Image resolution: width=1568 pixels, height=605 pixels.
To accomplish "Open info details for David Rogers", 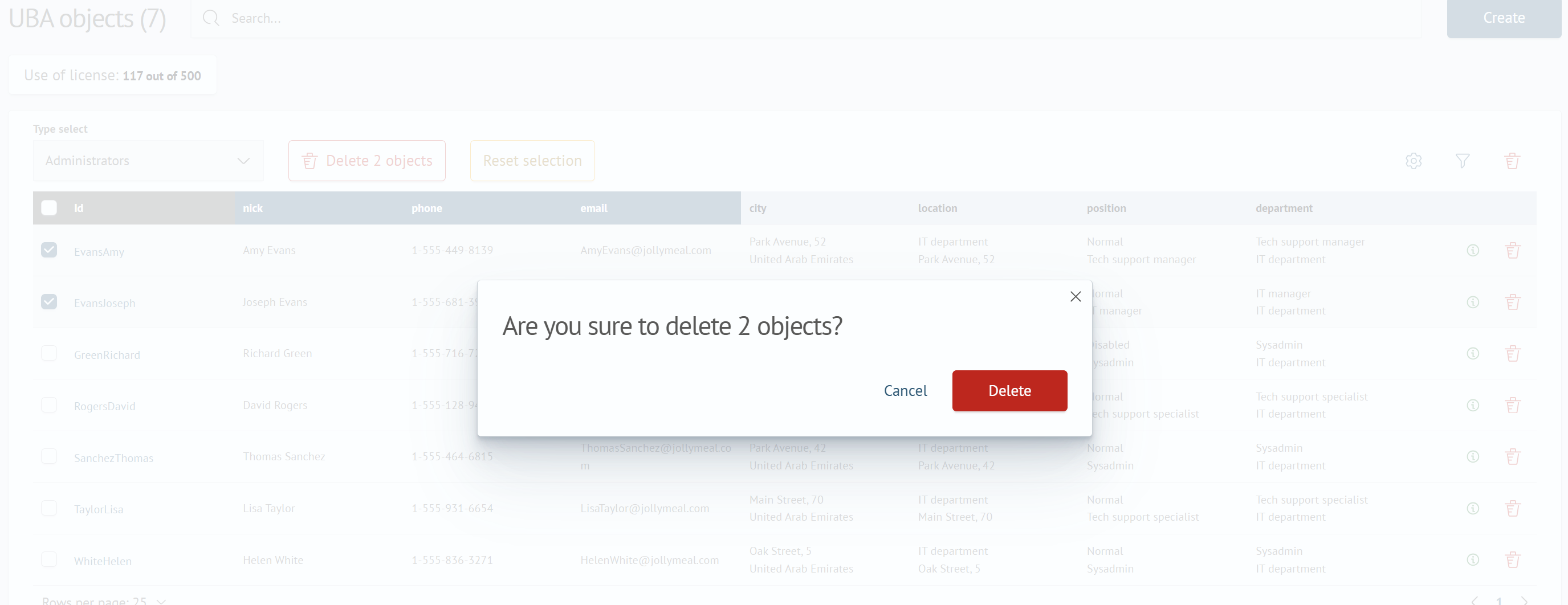I will pos(1473,406).
